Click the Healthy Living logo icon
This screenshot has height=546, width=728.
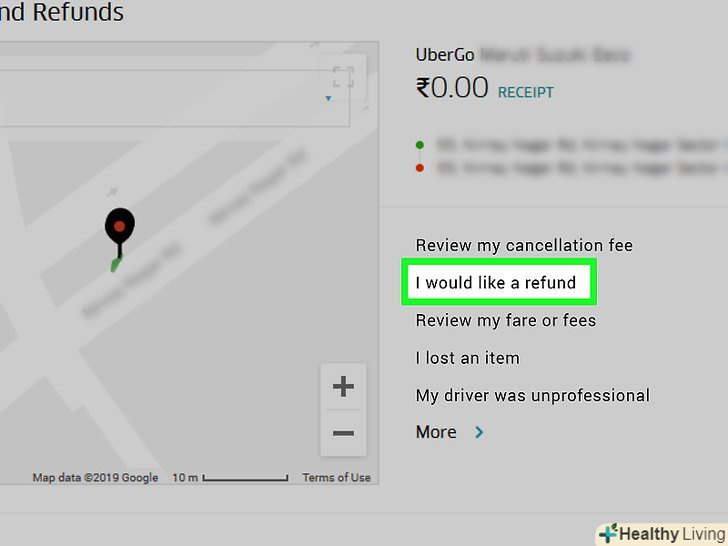point(609,533)
